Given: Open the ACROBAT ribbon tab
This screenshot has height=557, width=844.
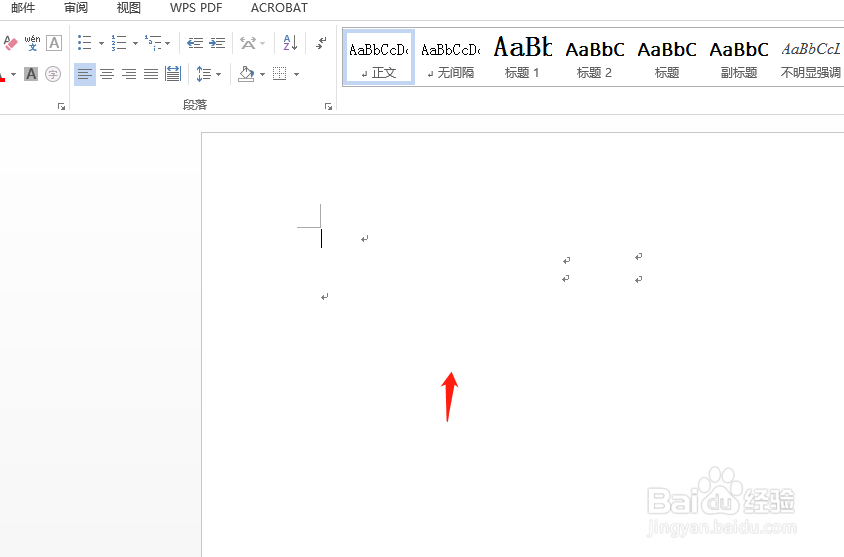Looking at the screenshot, I should 279,8.
